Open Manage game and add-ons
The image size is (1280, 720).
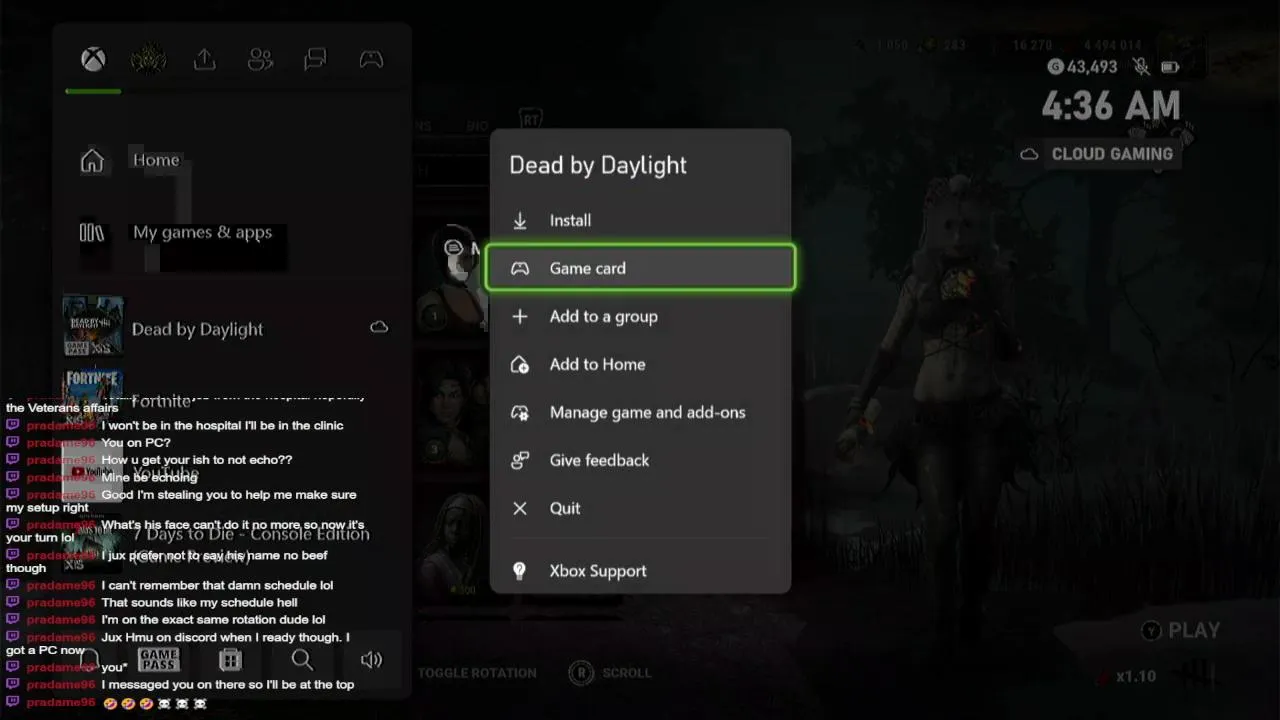(640, 412)
